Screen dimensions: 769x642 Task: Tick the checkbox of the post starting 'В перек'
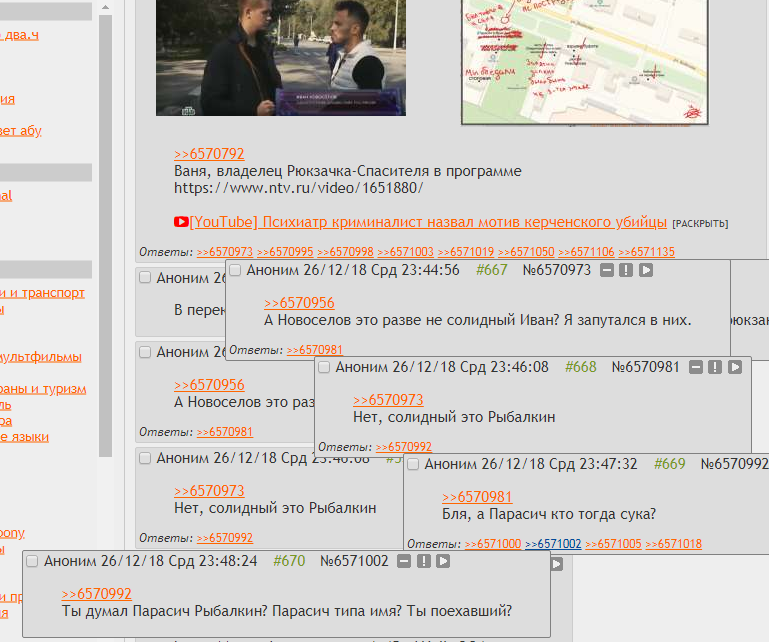tap(145, 278)
